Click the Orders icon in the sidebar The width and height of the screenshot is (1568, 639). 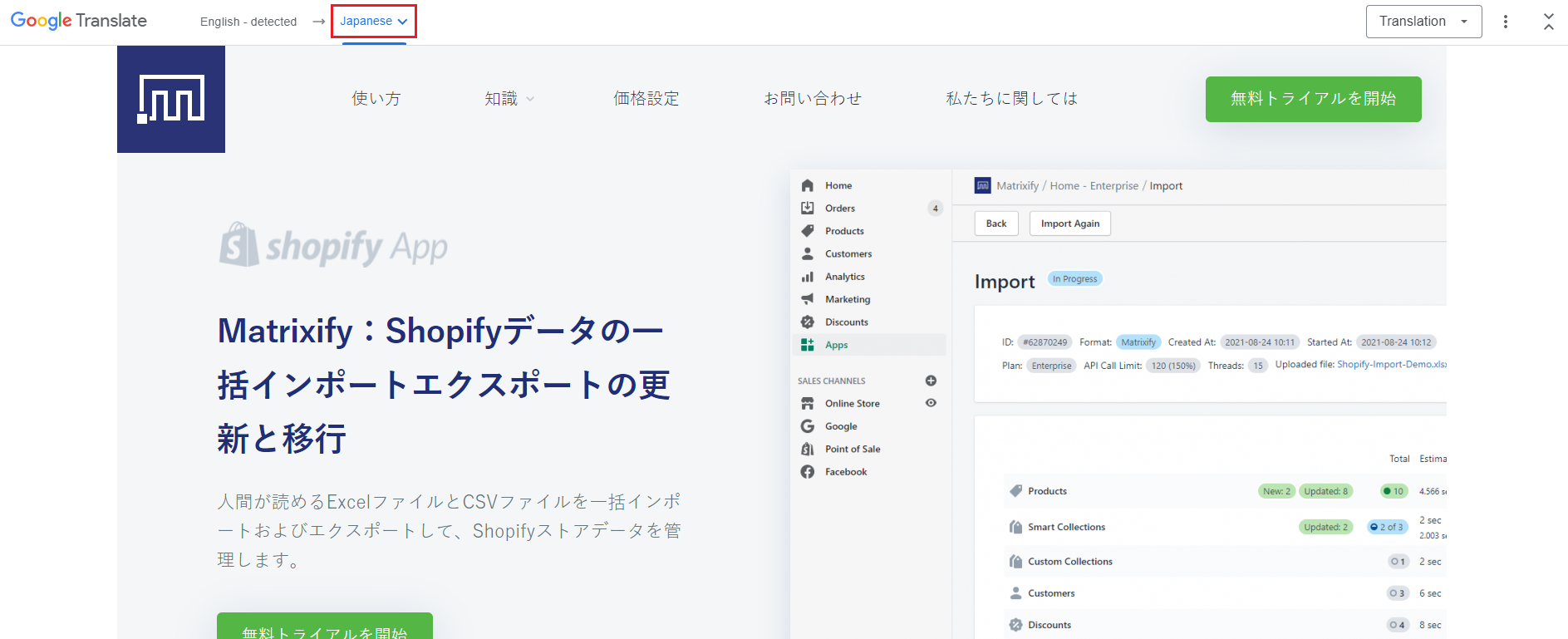(x=807, y=209)
